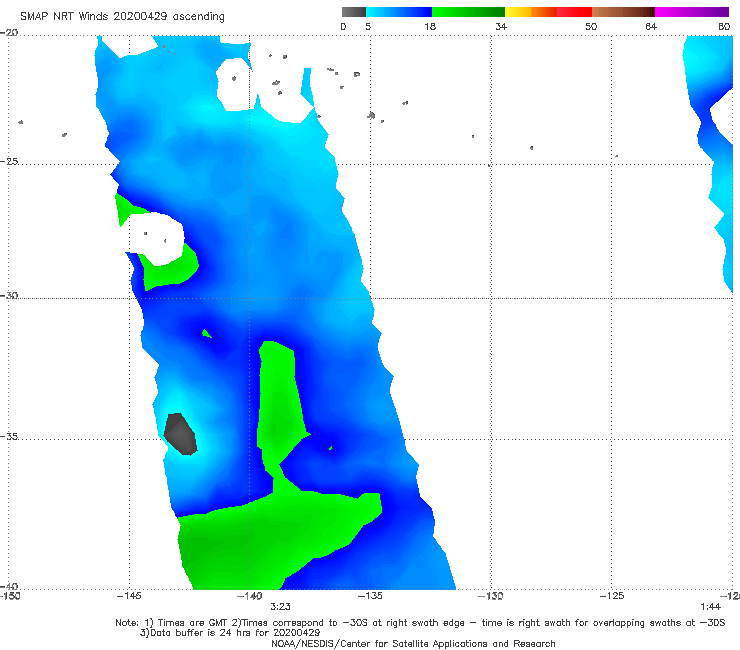Select the green segment of the wind color bar
Screen dimensions: 740x650
pyautogui.click(x=468, y=12)
